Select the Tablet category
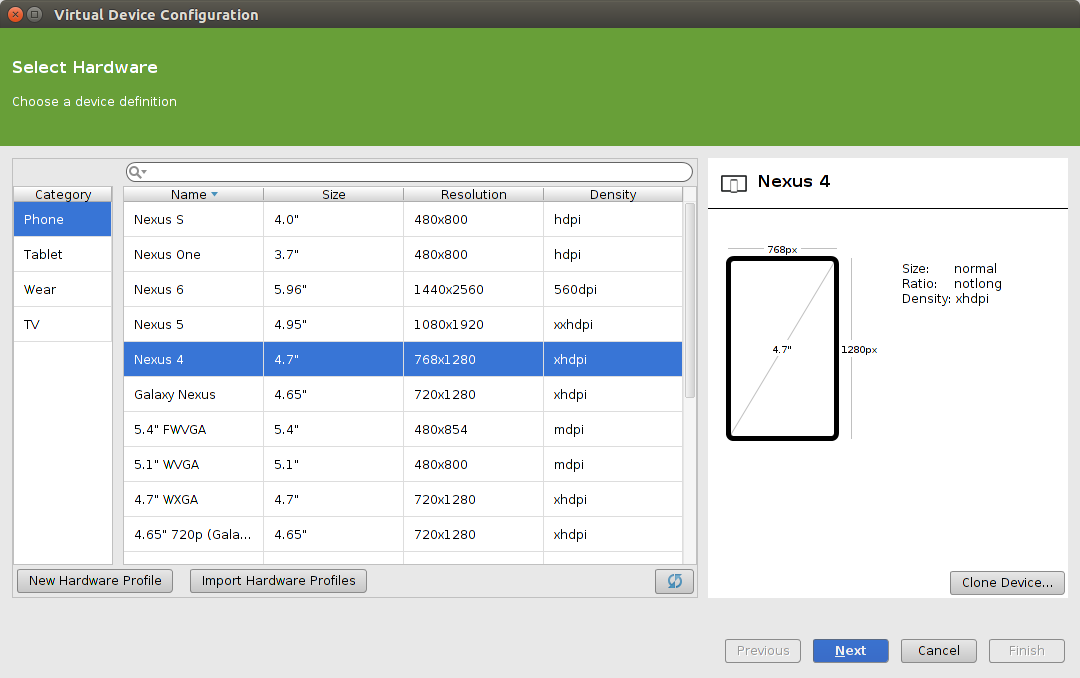 (63, 254)
